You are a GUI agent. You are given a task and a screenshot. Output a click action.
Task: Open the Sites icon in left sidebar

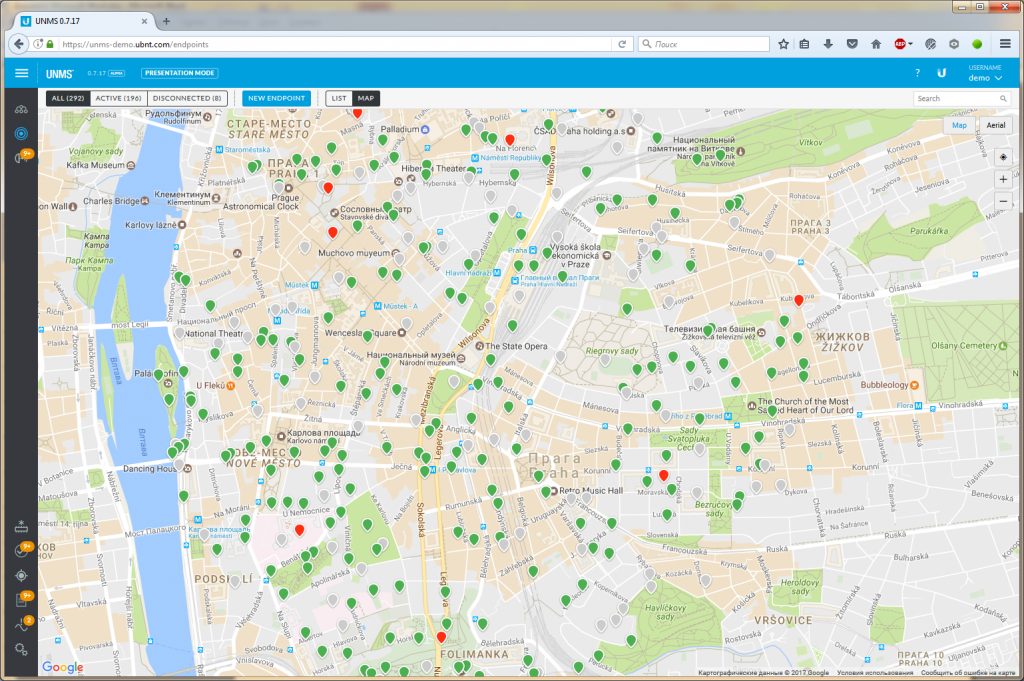click(x=21, y=109)
